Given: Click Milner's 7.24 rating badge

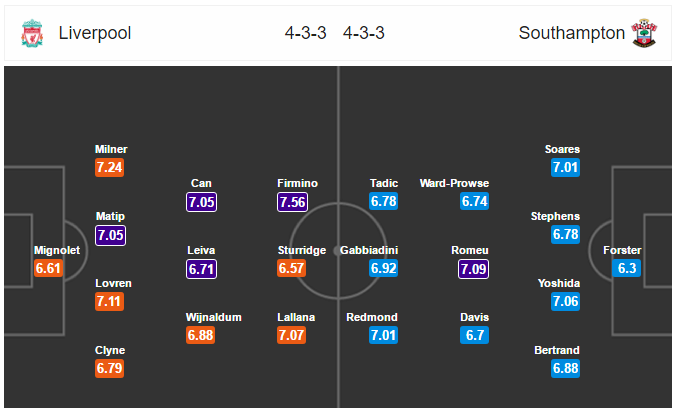Looking at the screenshot, I should [110, 168].
